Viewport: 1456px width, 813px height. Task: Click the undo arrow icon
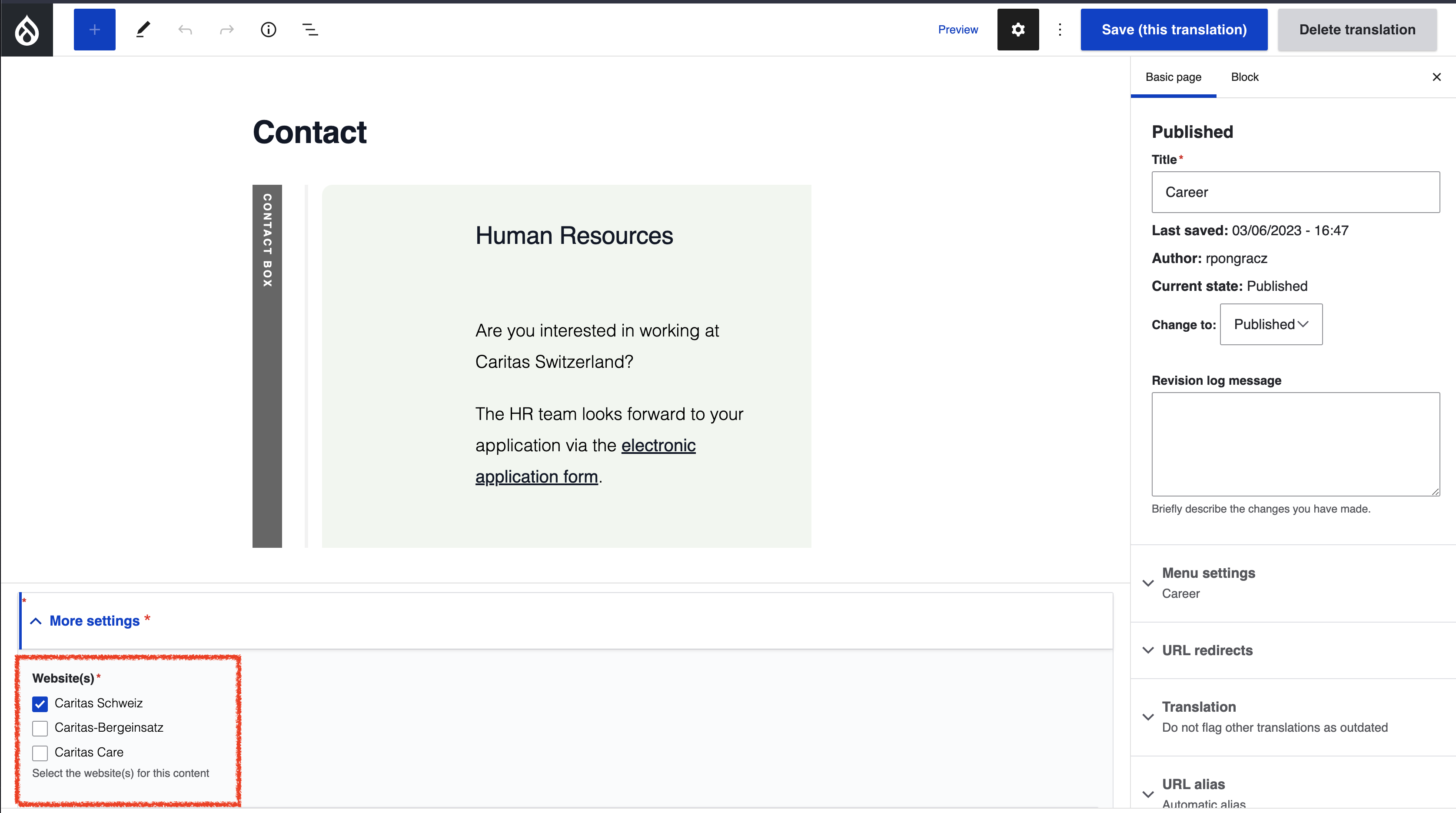coord(184,29)
